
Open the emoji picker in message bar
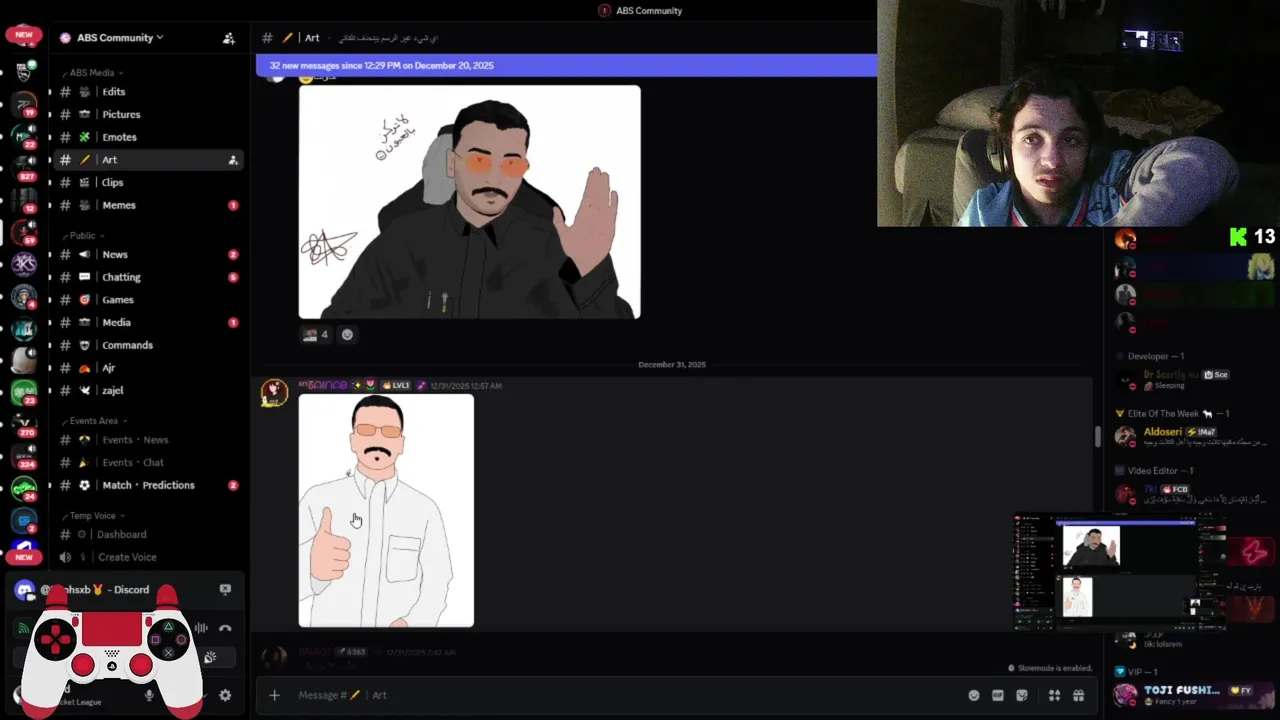[x=974, y=695]
